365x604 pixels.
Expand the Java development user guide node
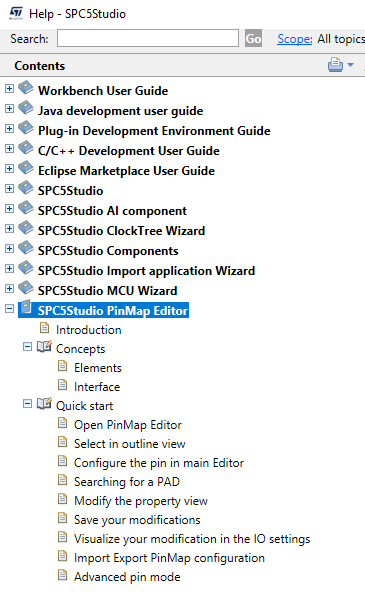pyautogui.click(x=9, y=109)
